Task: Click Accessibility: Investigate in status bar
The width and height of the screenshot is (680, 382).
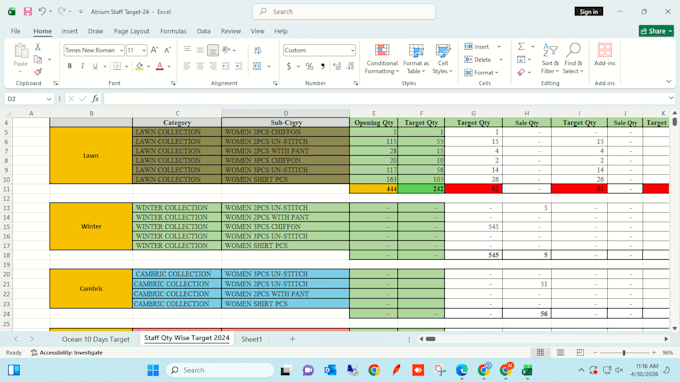Action: pos(67,353)
